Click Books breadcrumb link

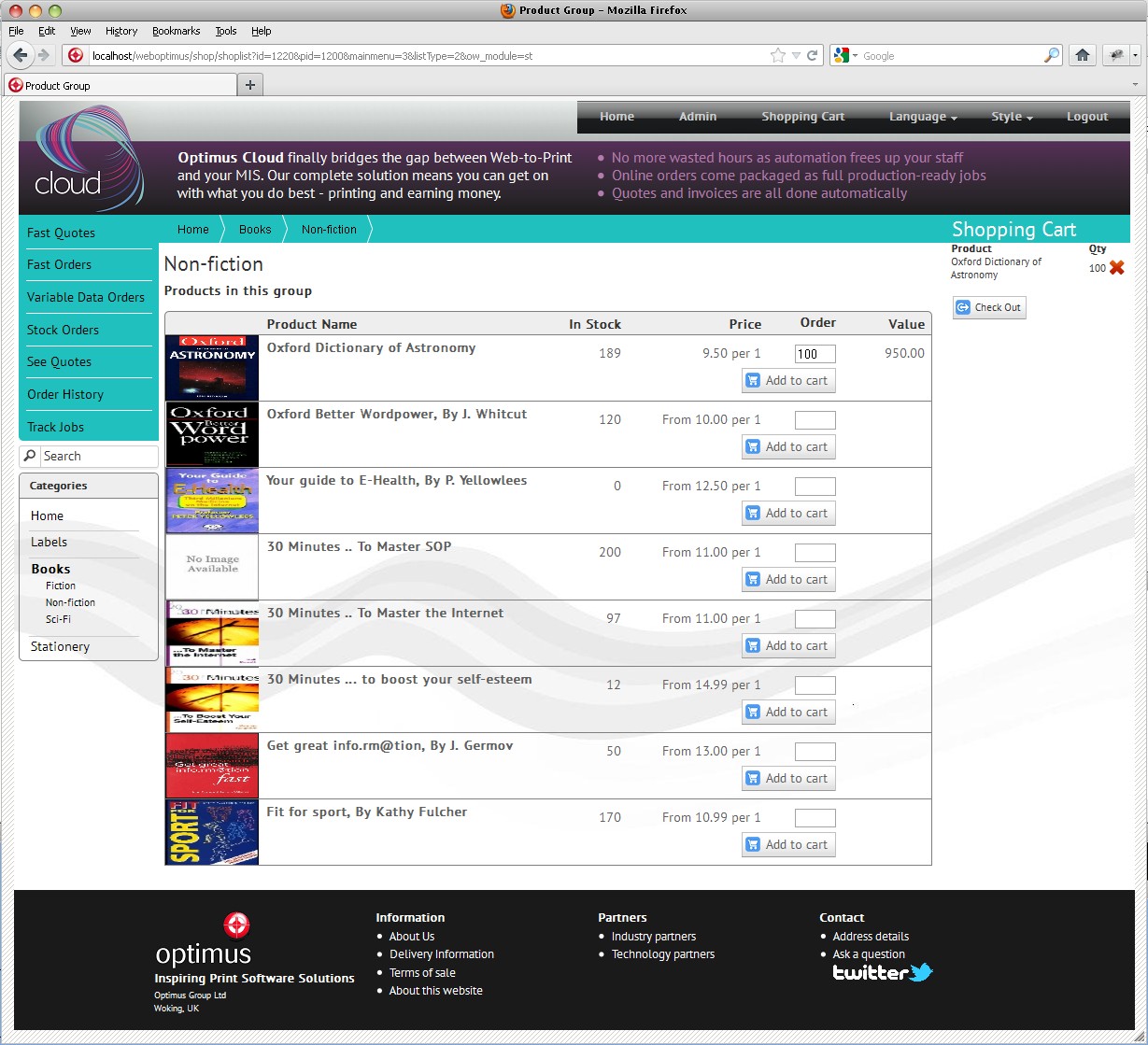point(255,229)
